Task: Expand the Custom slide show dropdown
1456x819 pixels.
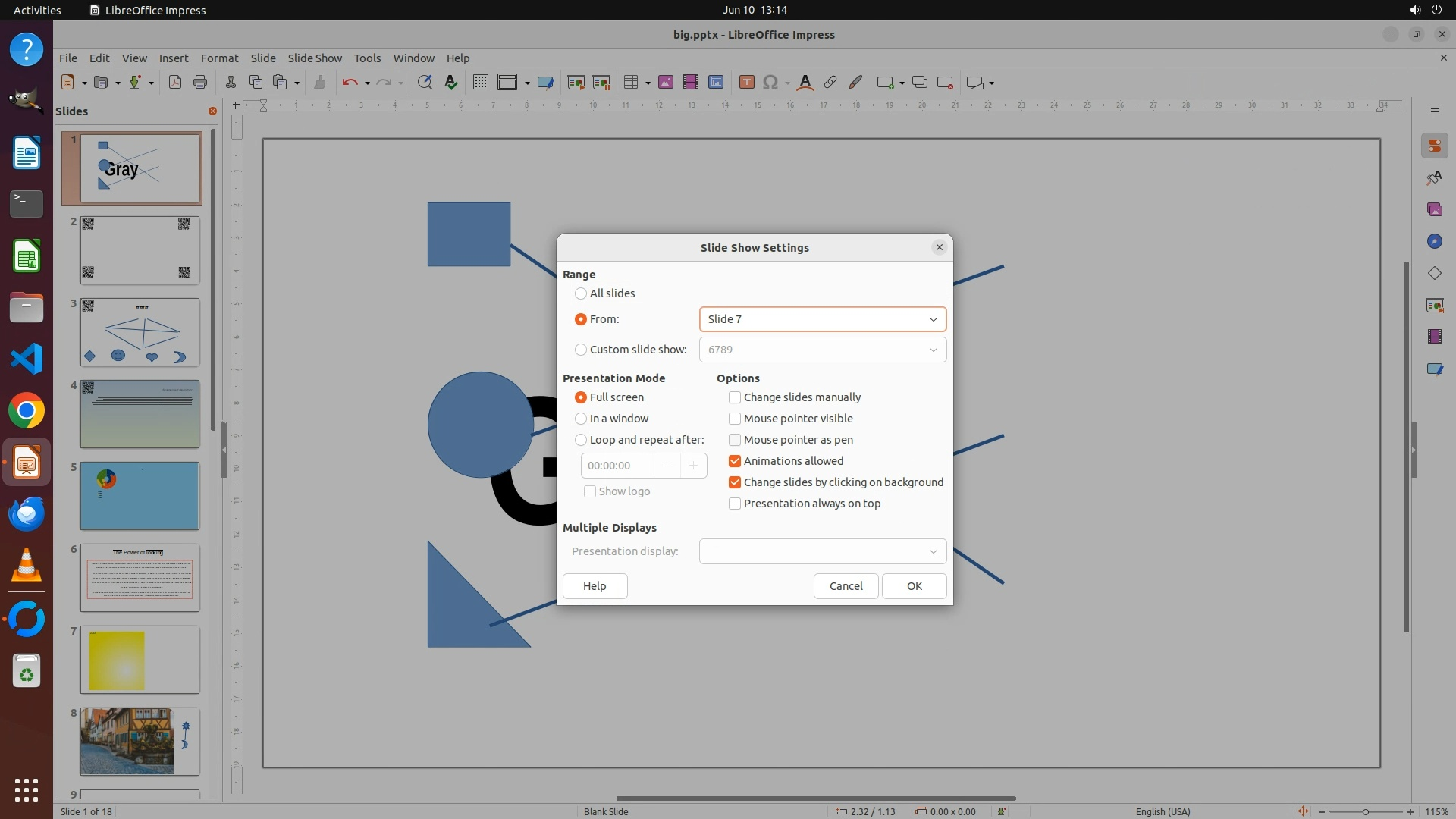Action: [x=933, y=350]
